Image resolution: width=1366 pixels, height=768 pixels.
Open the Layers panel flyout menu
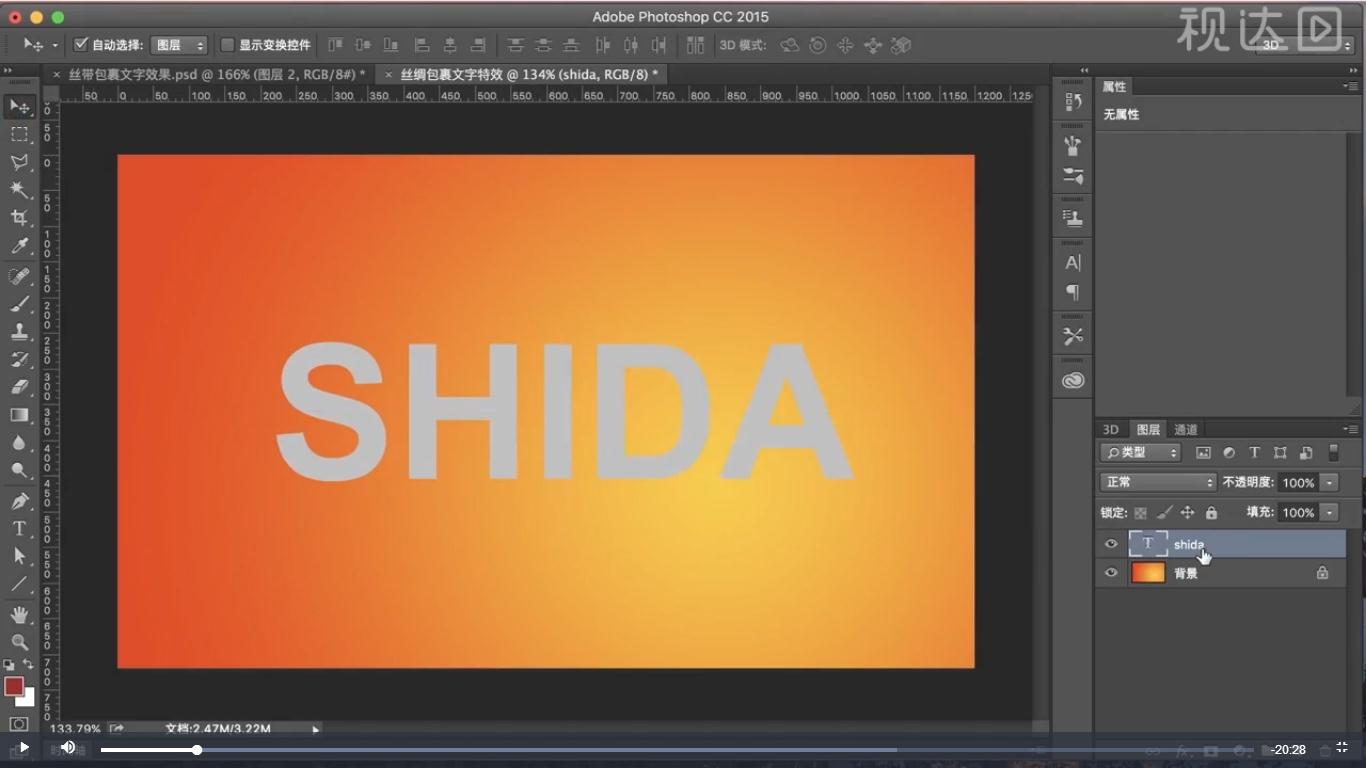[x=1350, y=429]
